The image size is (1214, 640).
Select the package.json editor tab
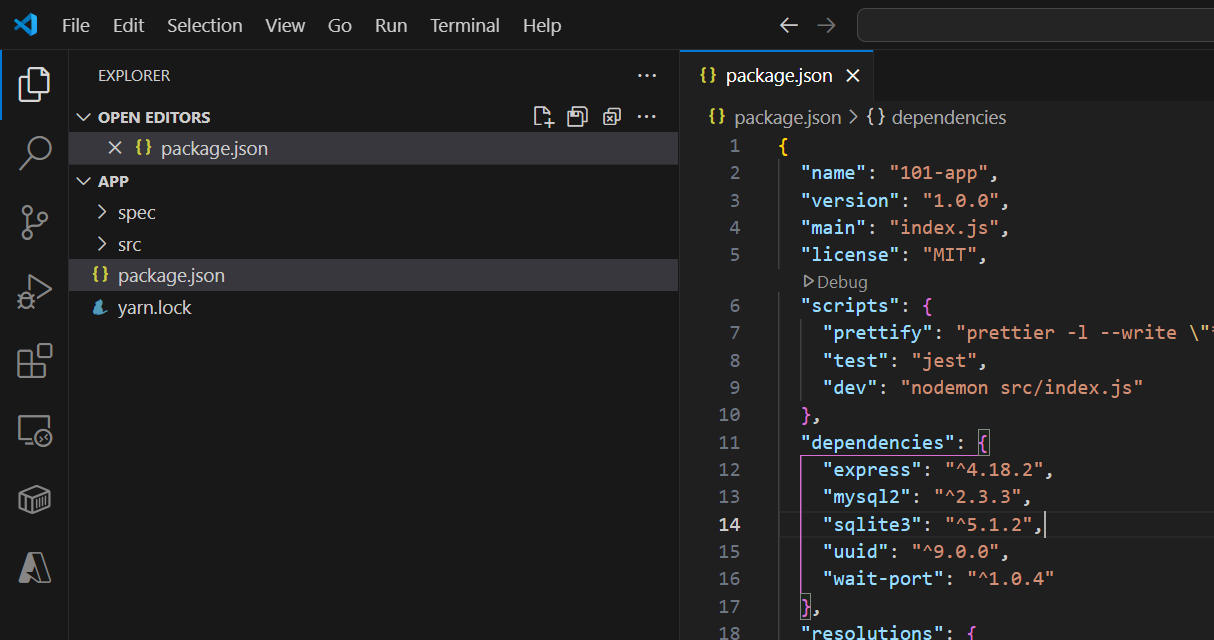778,75
